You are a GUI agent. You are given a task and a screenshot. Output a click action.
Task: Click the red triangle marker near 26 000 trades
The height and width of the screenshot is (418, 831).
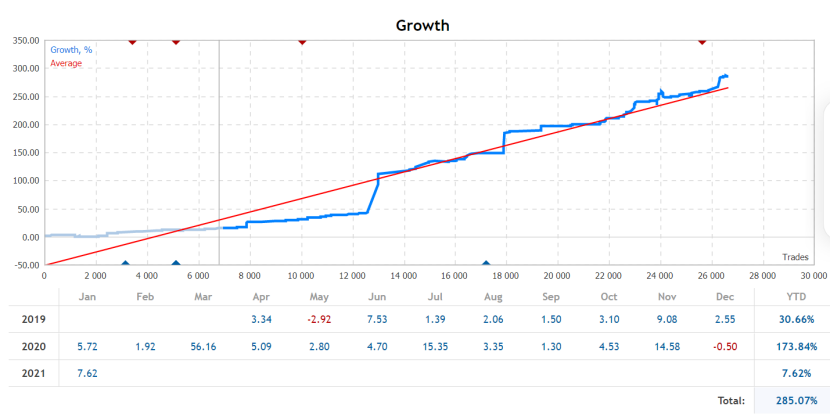click(x=702, y=42)
